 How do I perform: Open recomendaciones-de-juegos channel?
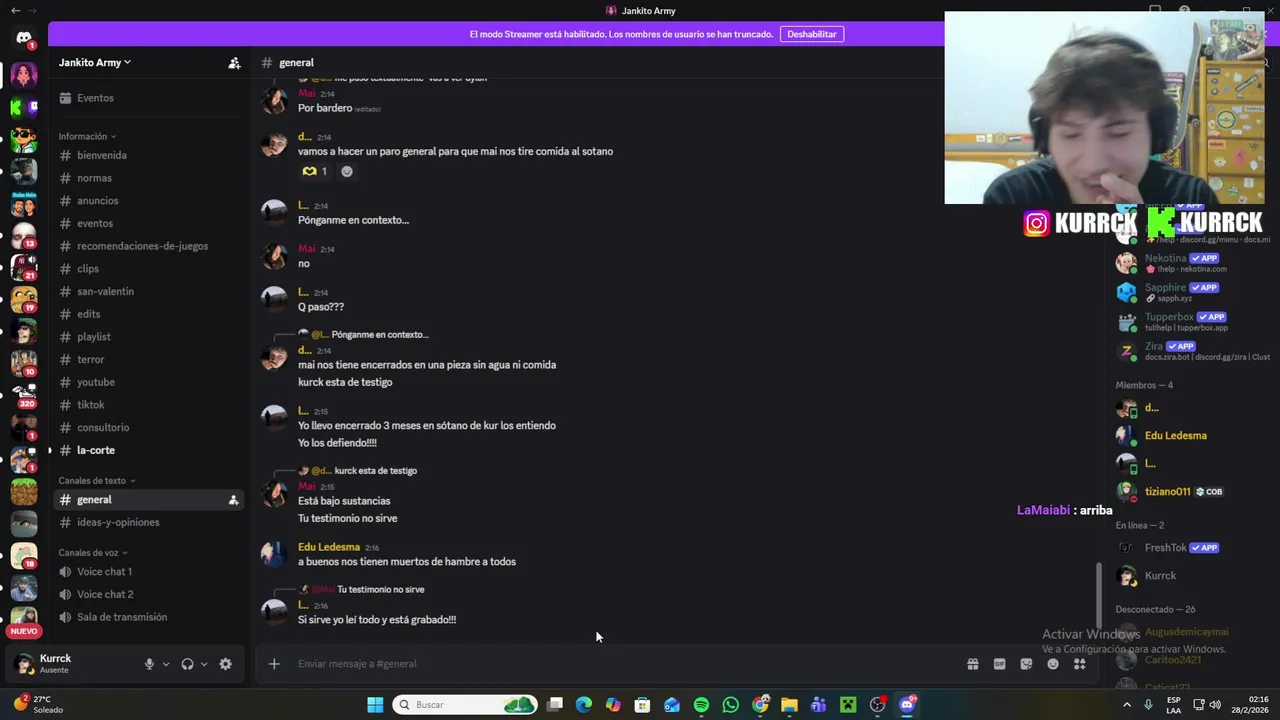142,246
